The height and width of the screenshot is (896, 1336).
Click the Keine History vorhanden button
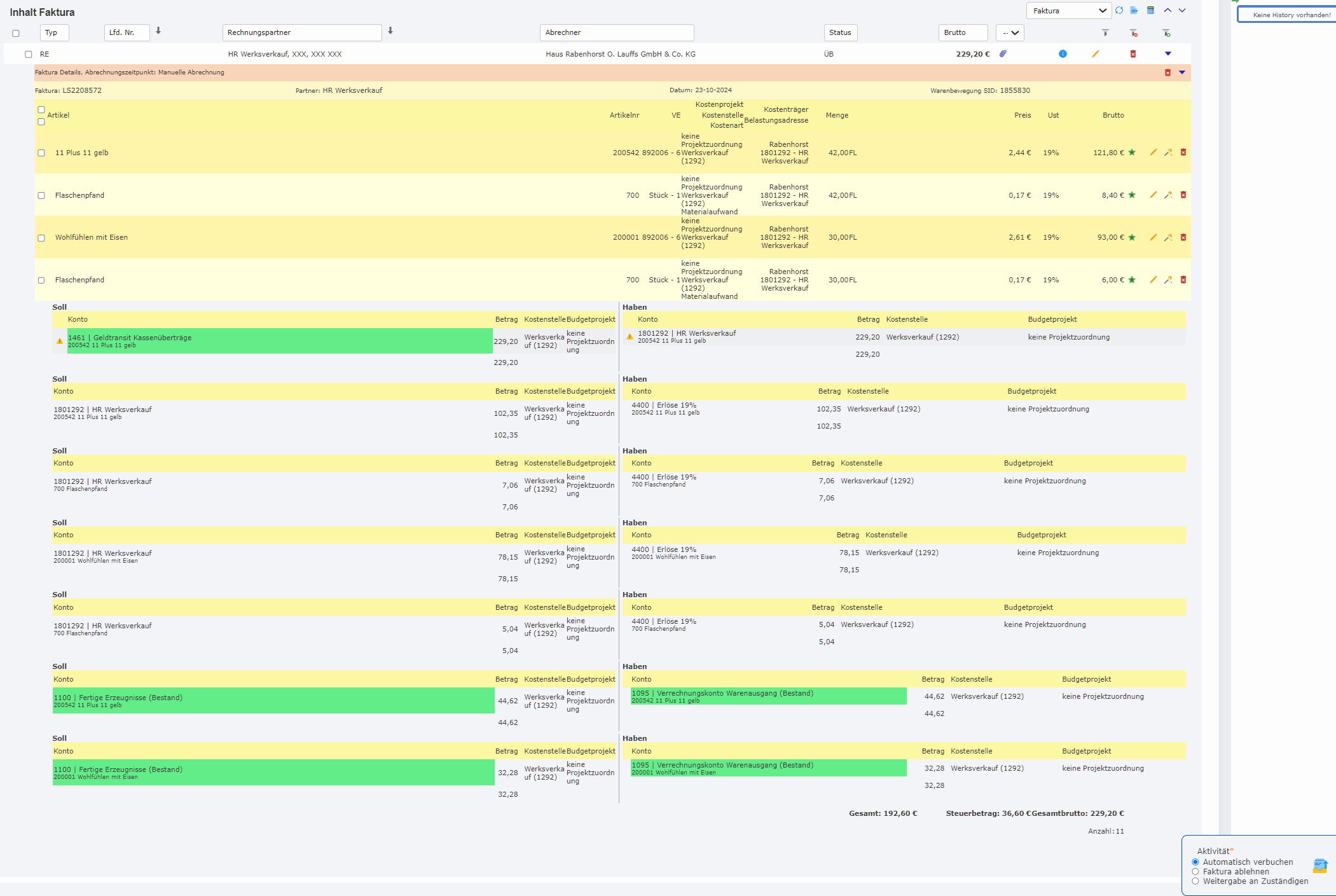pyautogui.click(x=1286, y=15)
